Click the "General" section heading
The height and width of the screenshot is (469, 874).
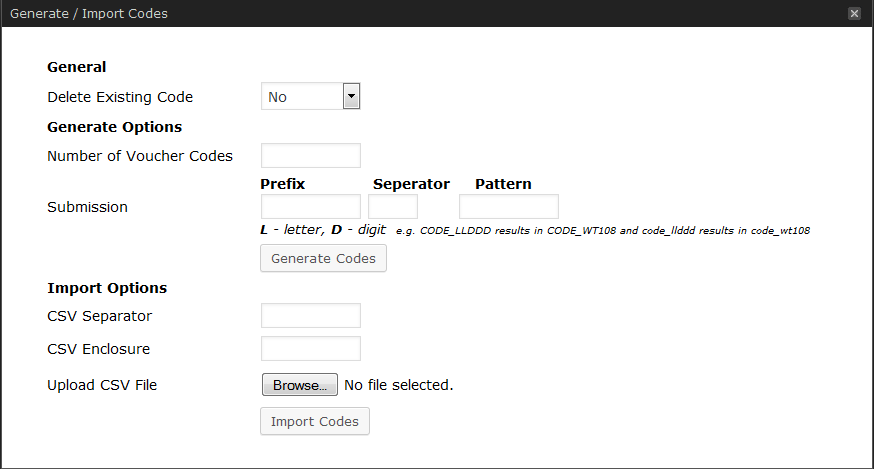pyautogui.click(x=76, y=67)
